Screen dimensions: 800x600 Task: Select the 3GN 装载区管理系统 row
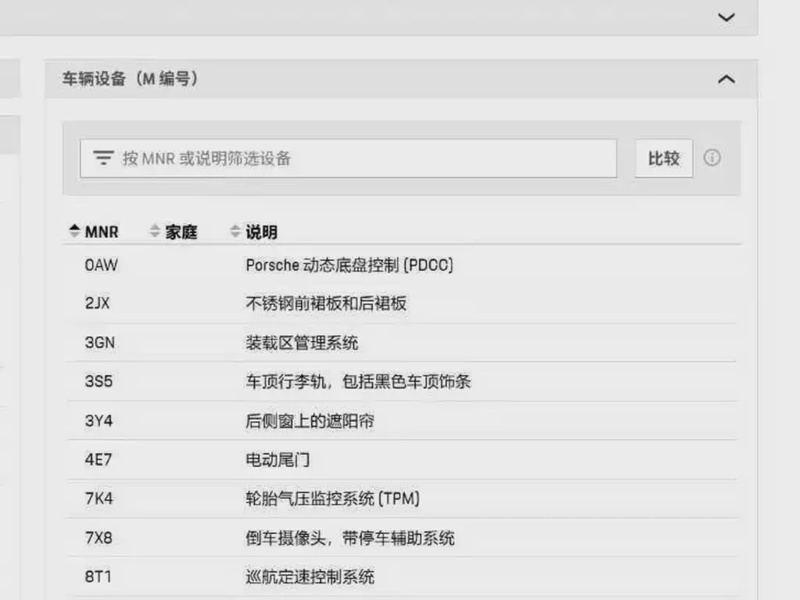(x=400, y=343)
